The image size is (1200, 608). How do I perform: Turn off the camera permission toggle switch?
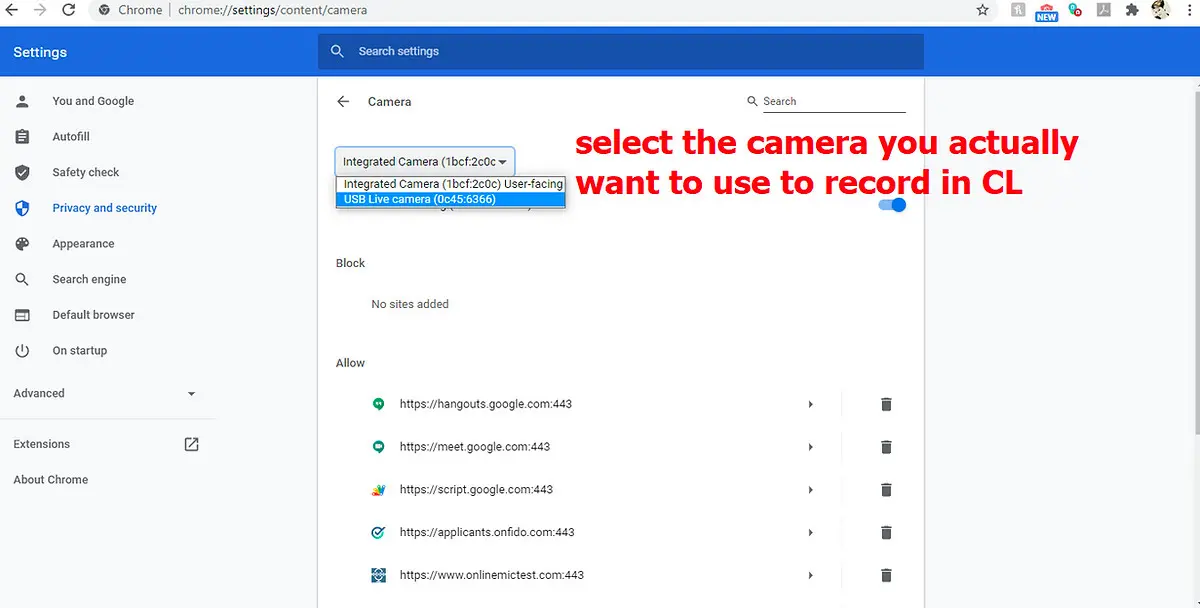click(x=891, y=204)
